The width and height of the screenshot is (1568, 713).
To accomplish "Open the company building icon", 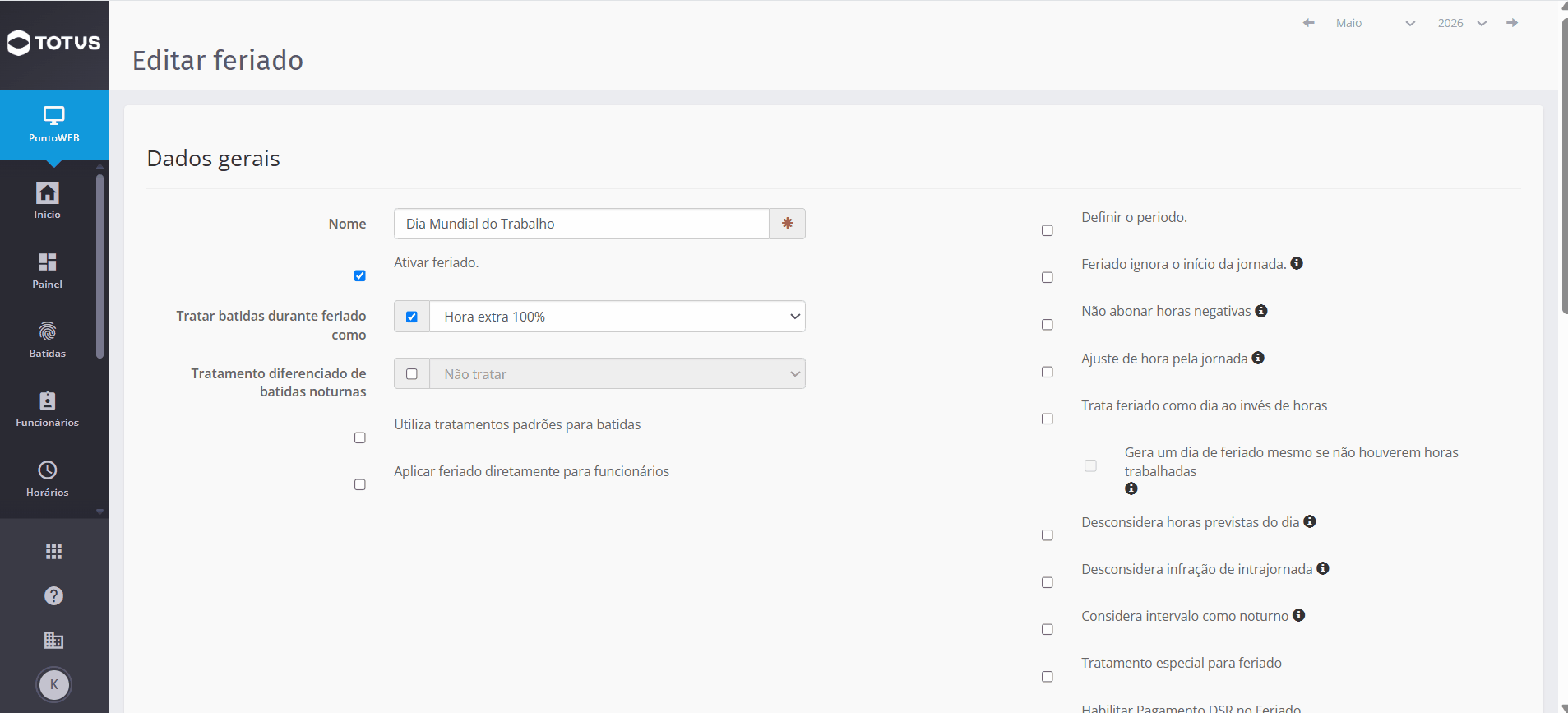I will pyautogui.click(x=53, y=640).
